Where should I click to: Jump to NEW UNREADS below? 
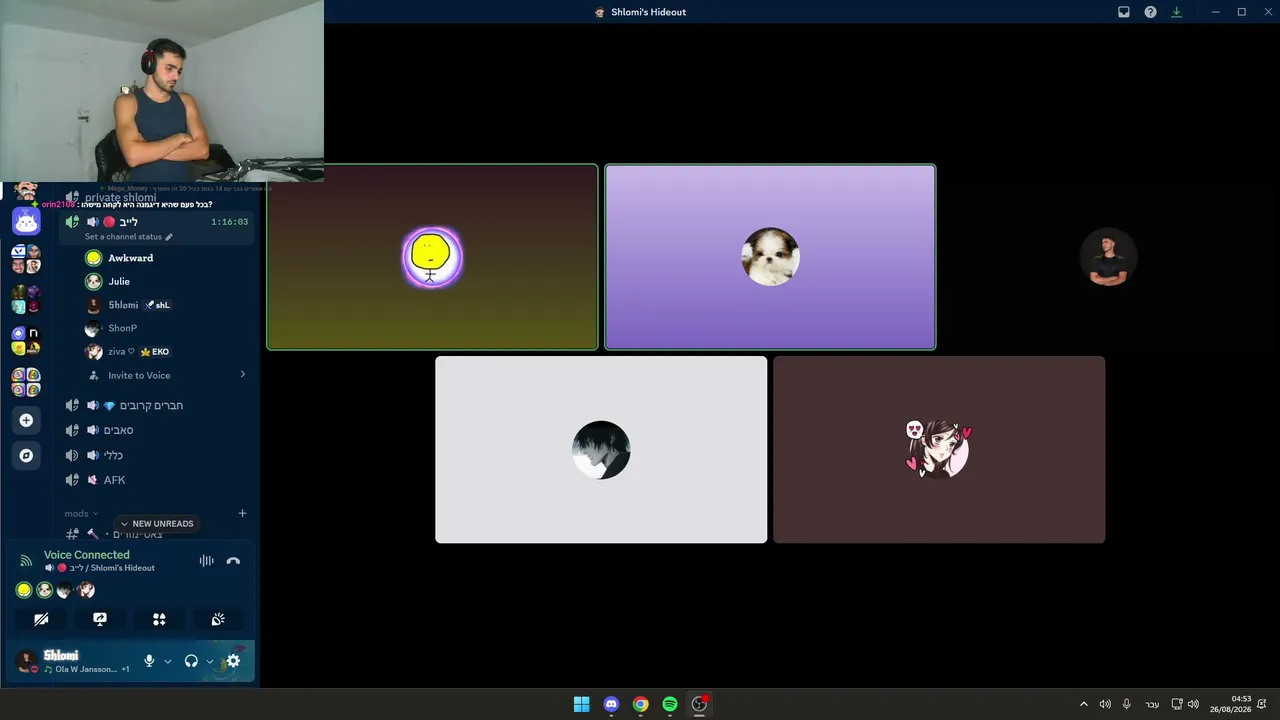156,524
